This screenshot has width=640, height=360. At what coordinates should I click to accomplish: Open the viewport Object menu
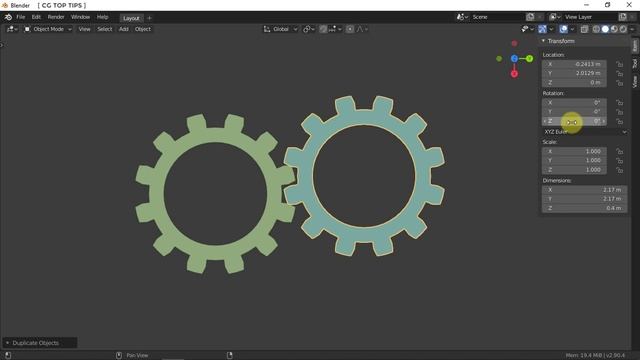point(143,29)
